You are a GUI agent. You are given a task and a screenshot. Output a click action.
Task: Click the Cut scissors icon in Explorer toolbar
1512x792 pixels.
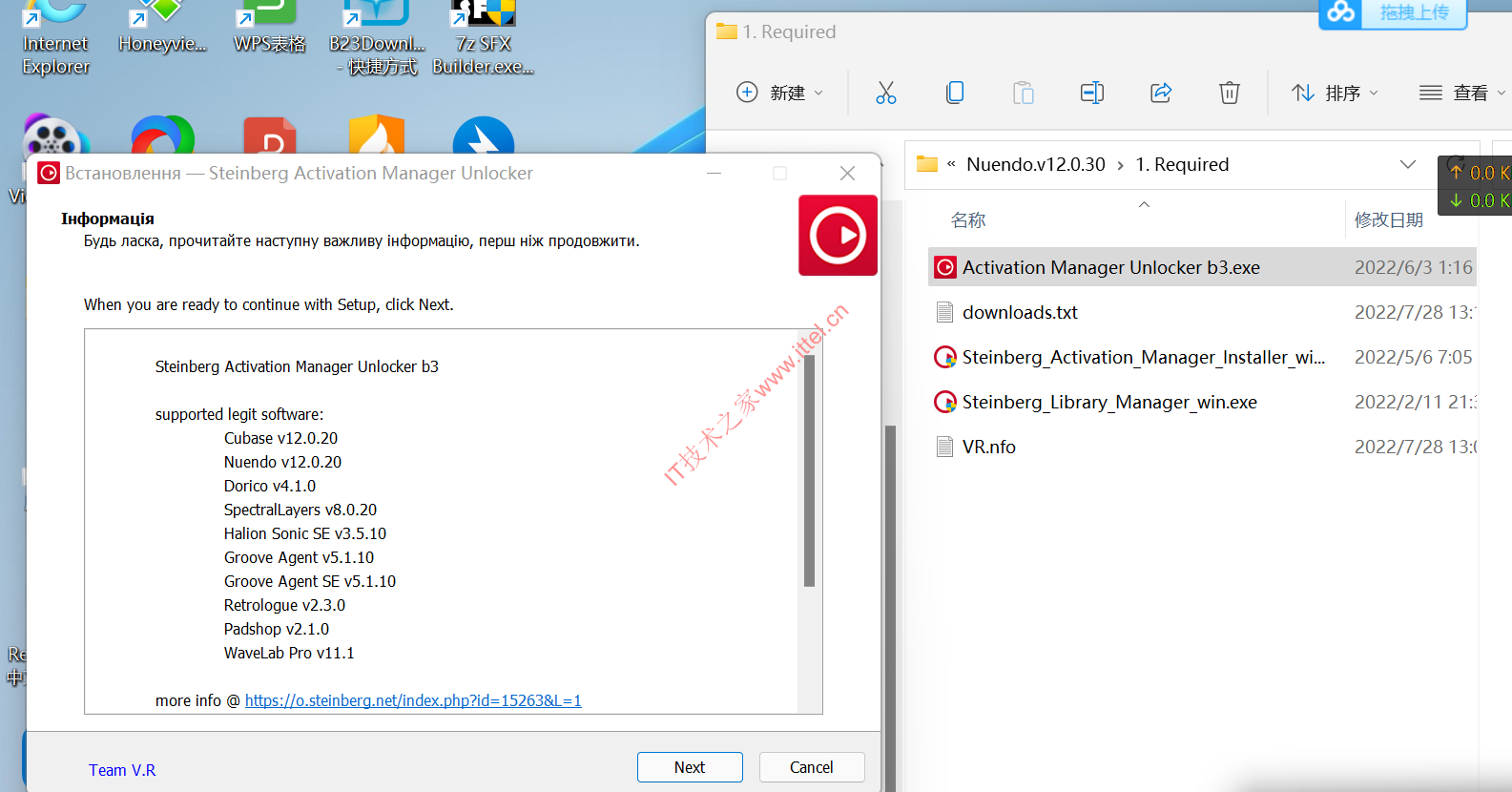(x=886, y=93)
